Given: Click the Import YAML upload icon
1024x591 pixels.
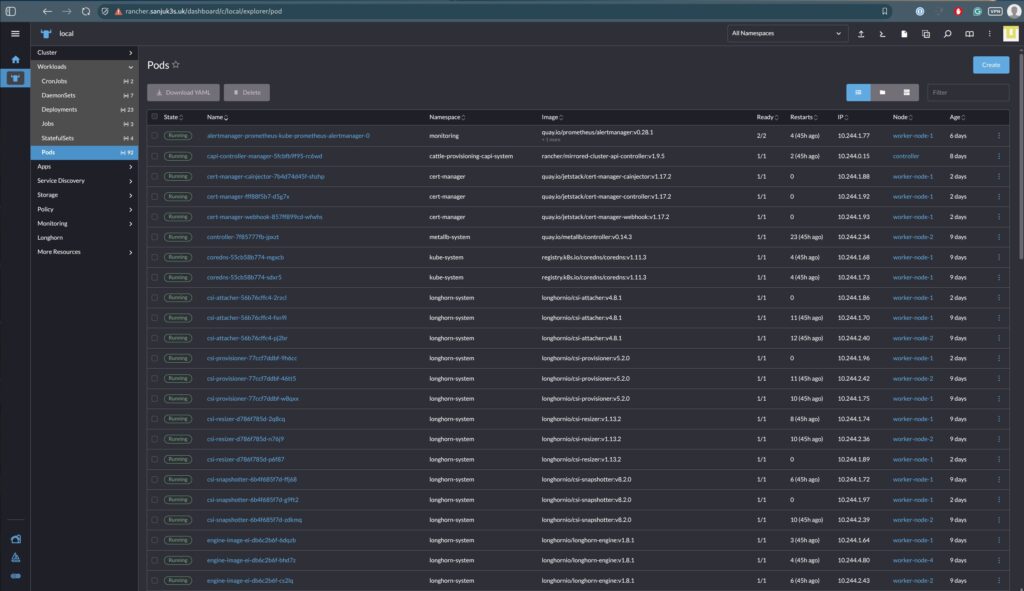Looking at the screenshot, I should (861, 33).
